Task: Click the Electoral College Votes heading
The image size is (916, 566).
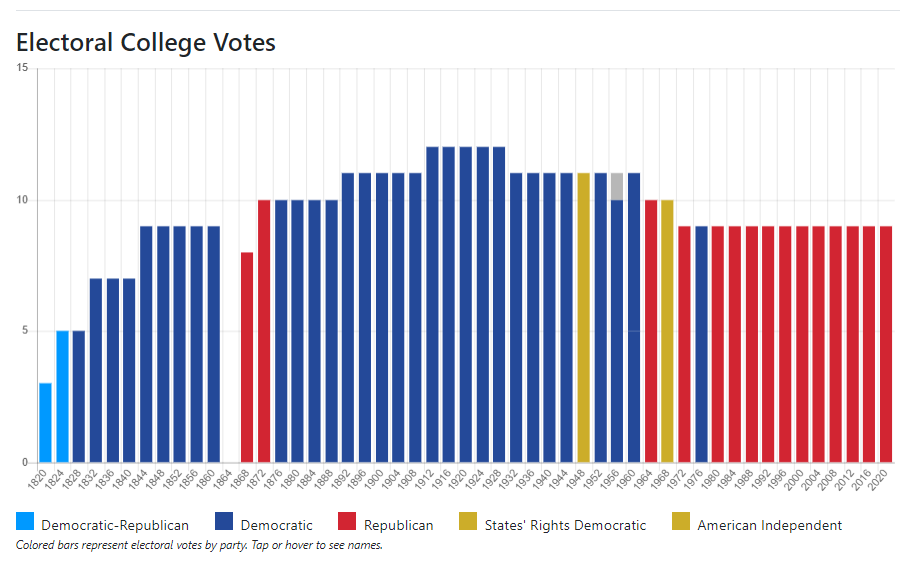Action: tap(146, 42)
